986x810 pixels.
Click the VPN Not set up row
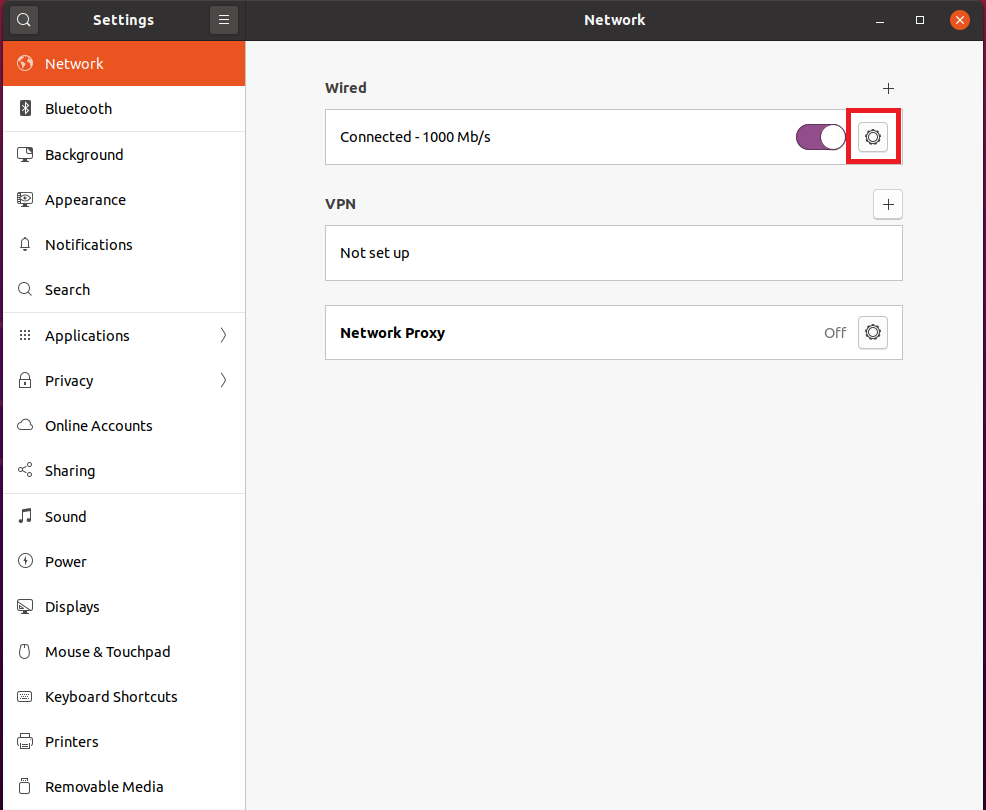pyautogui.click(x=613, y=253)
